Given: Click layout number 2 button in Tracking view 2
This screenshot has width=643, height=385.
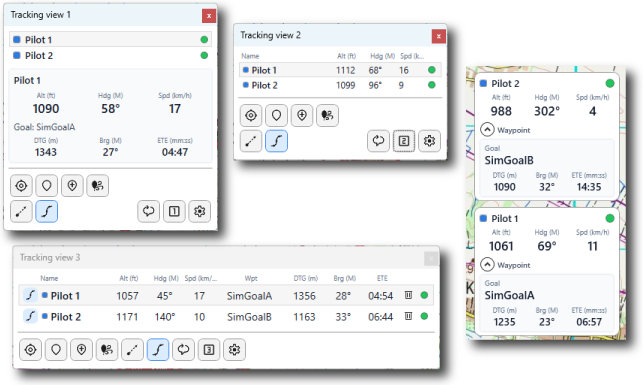Looking at the screenshot, I should (404, 141).
